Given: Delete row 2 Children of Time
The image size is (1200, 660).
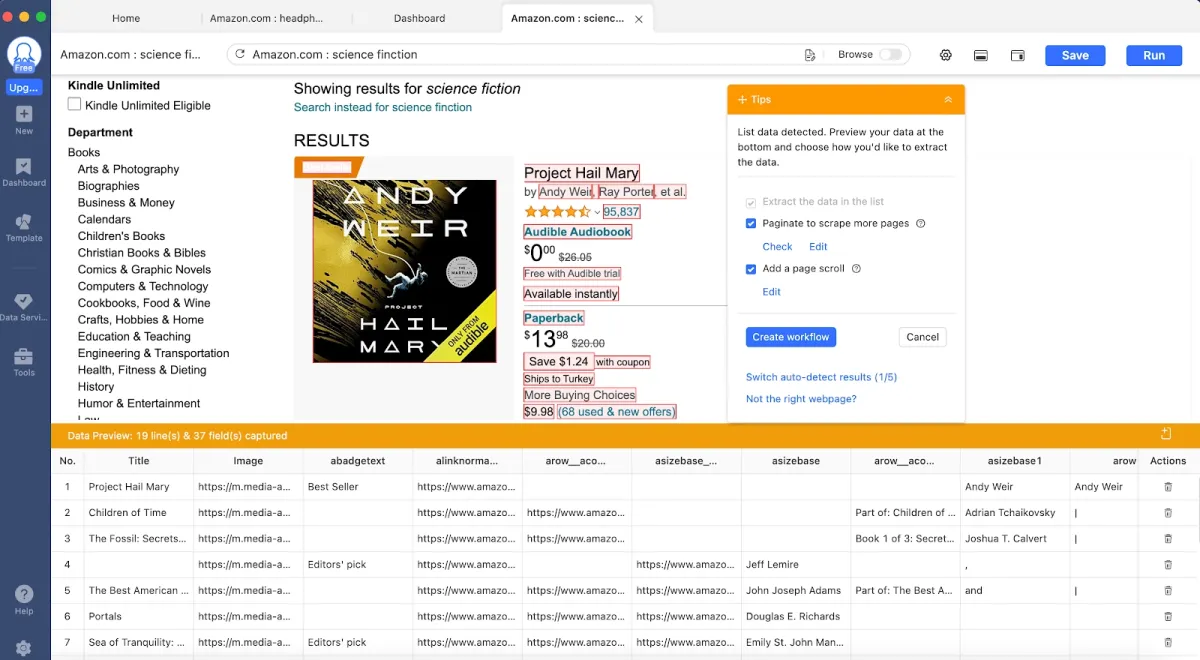Looking at the screenshot, I should [x=1168, y=513].
